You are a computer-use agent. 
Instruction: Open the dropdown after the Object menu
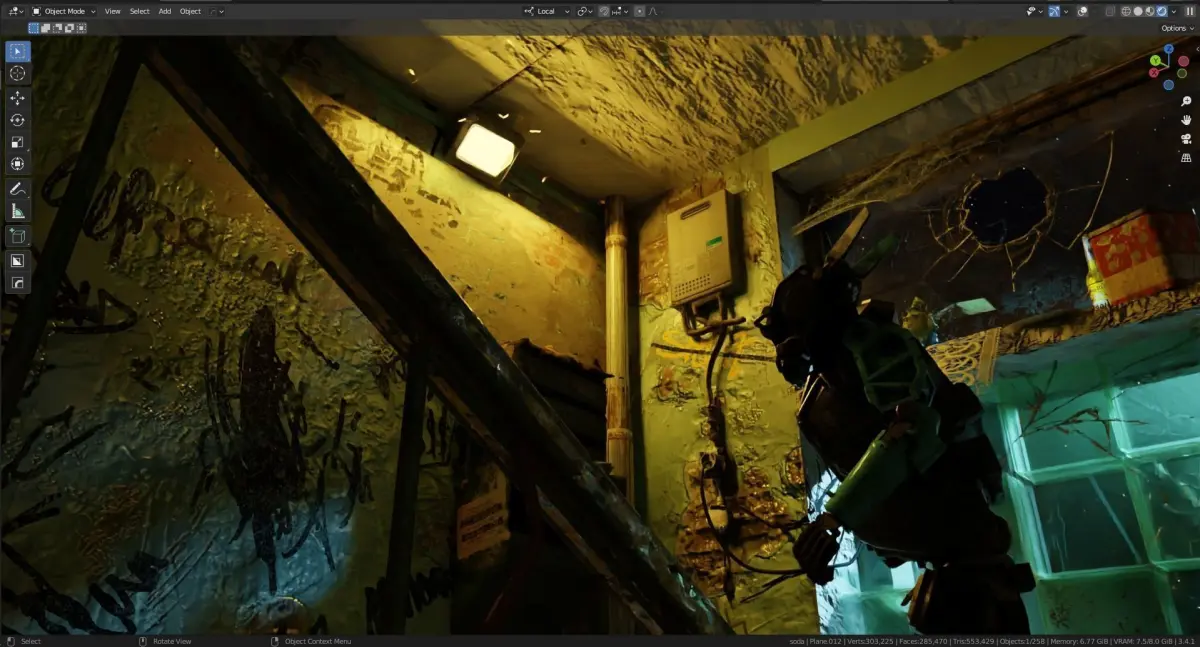216,11
